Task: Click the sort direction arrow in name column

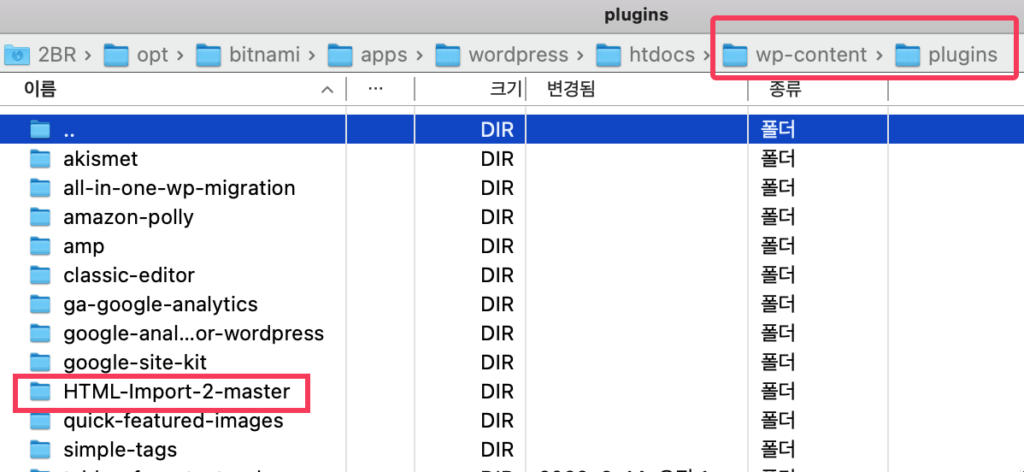Action: 327,90
